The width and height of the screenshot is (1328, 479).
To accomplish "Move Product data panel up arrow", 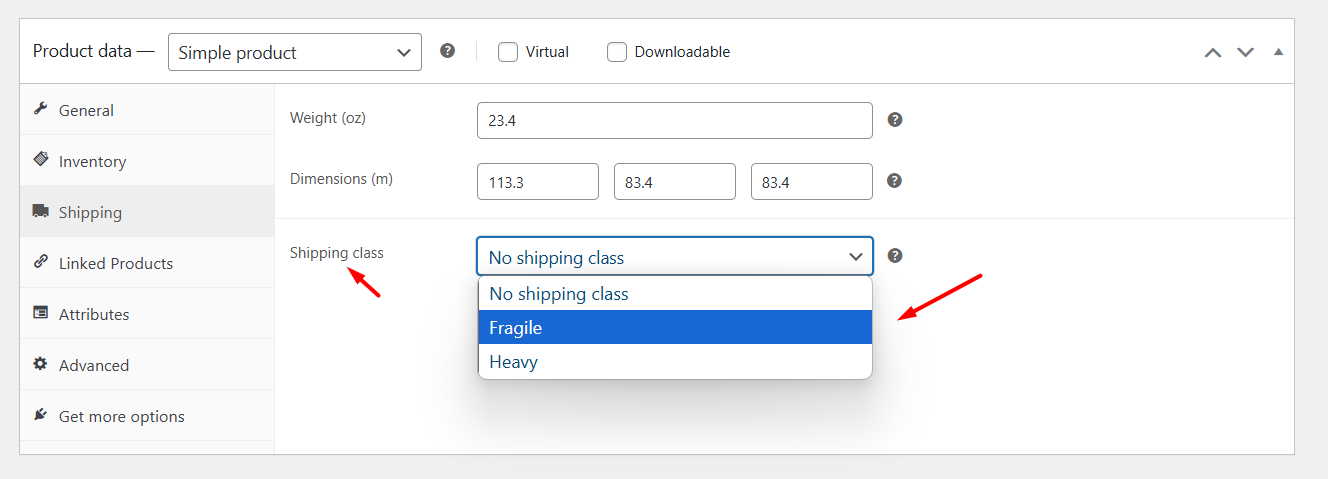I will point(1213,52).
